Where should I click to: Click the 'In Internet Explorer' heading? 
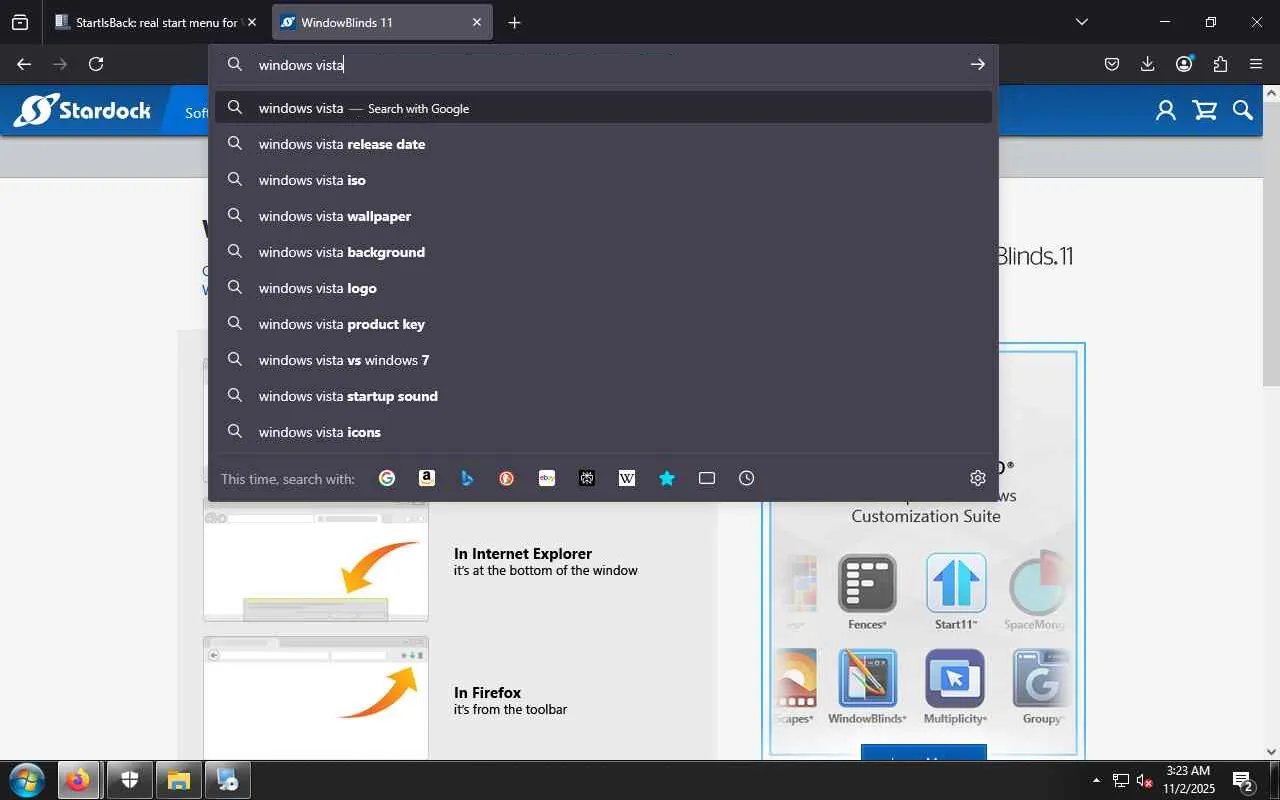(x=523, y=554)
